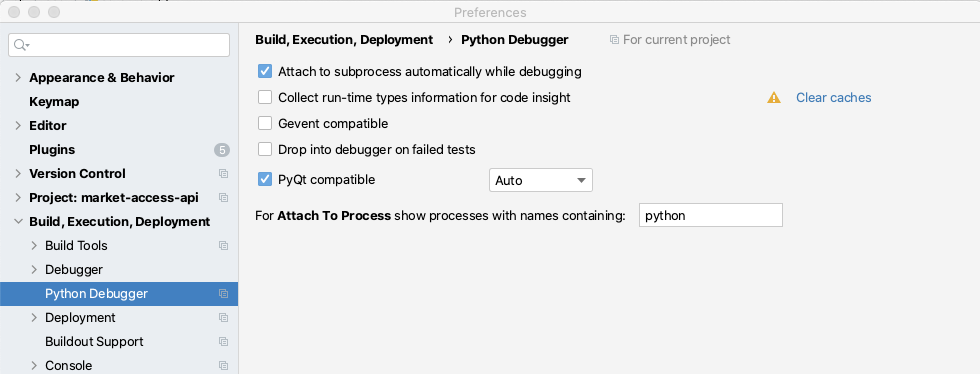
Task: Click the settings search field
Action: (119, 45)
